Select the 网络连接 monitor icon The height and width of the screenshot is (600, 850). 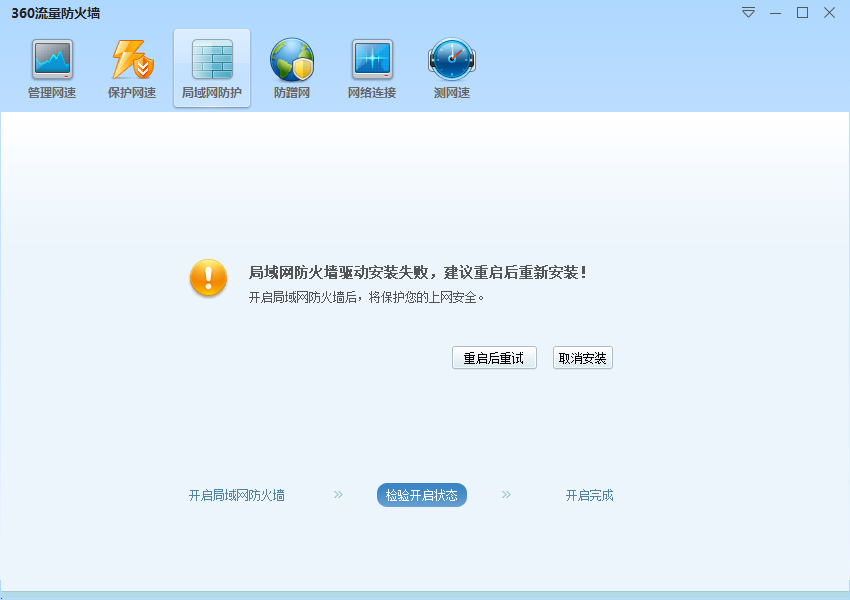point(372,61)
